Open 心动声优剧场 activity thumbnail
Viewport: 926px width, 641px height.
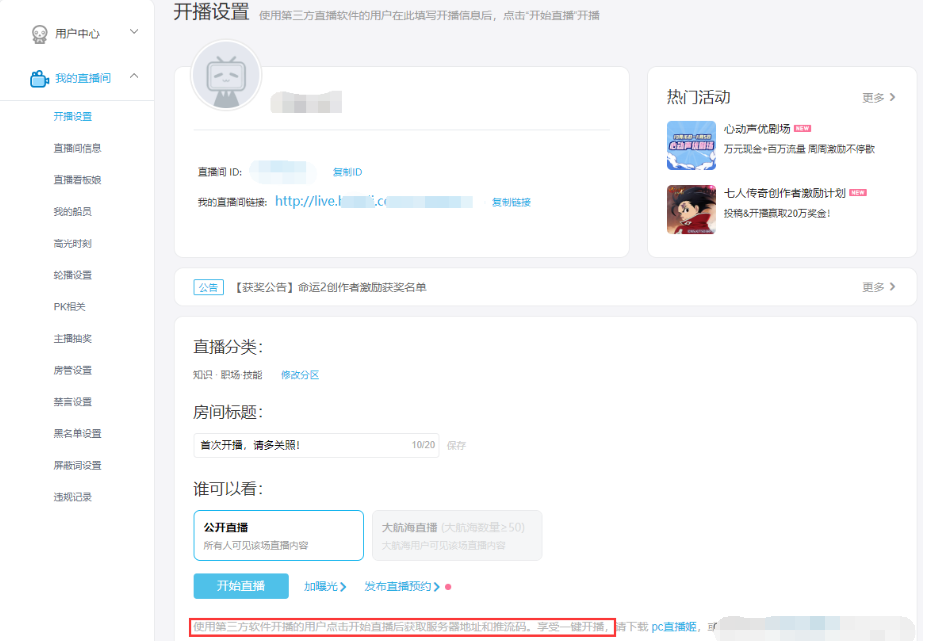691,145
